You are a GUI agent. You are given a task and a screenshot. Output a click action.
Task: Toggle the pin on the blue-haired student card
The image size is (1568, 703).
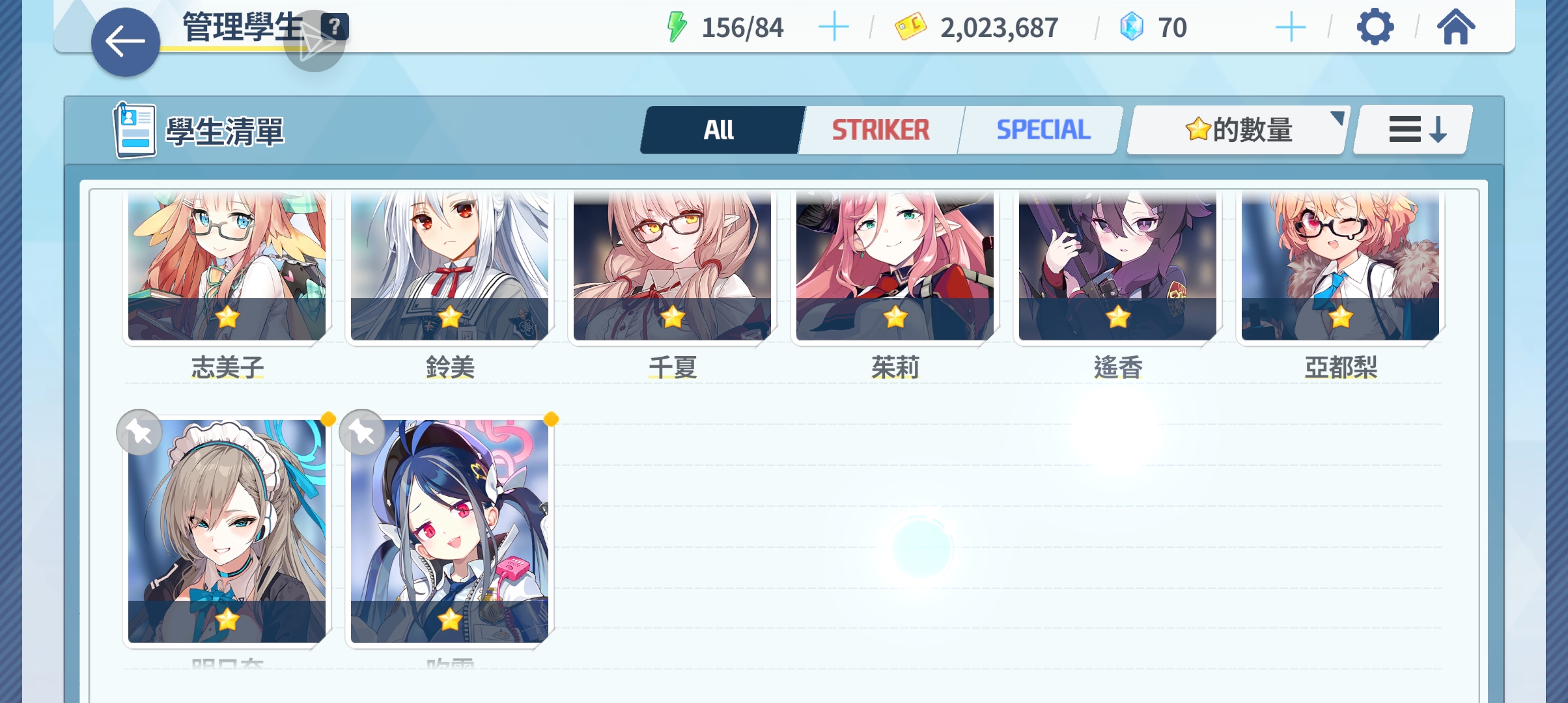pyautogui.click(x=362, y=432)
